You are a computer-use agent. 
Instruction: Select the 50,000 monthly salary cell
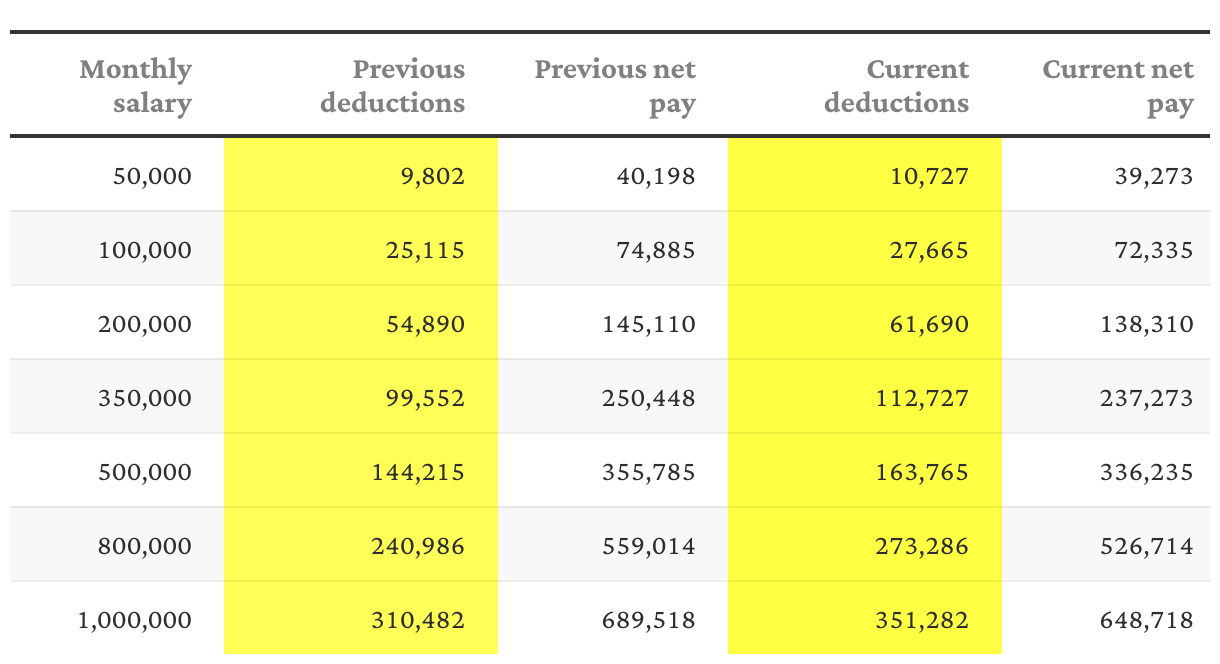pos(117,175)
